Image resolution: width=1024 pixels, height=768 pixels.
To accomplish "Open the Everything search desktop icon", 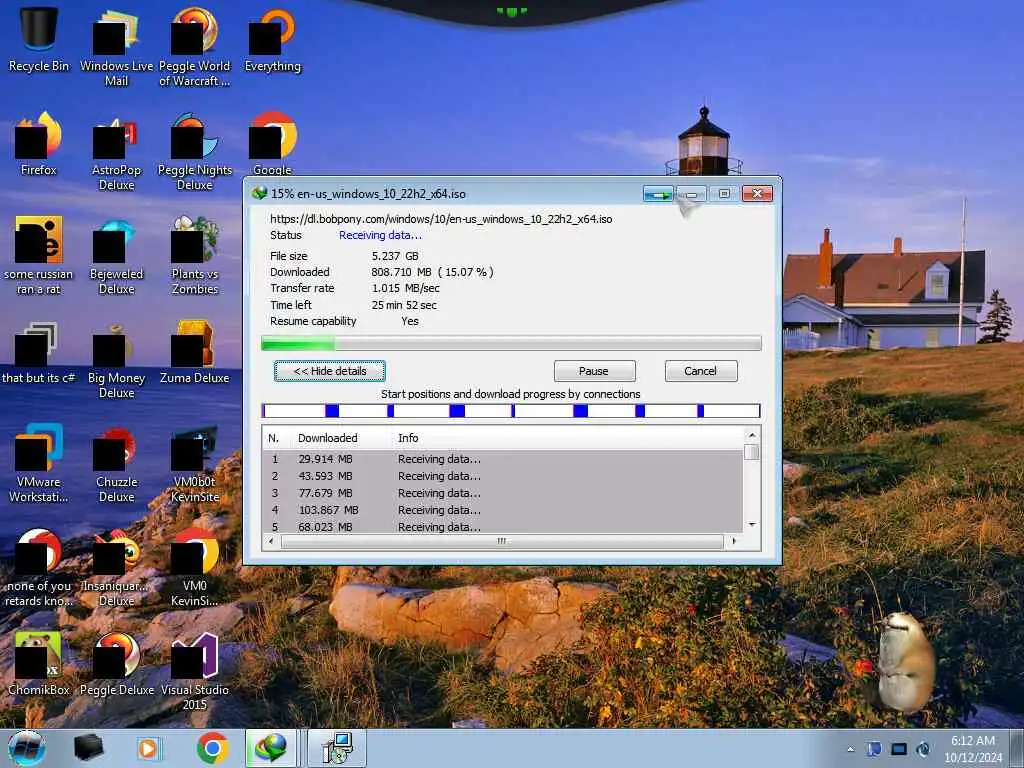I will [x=272, y=39].
